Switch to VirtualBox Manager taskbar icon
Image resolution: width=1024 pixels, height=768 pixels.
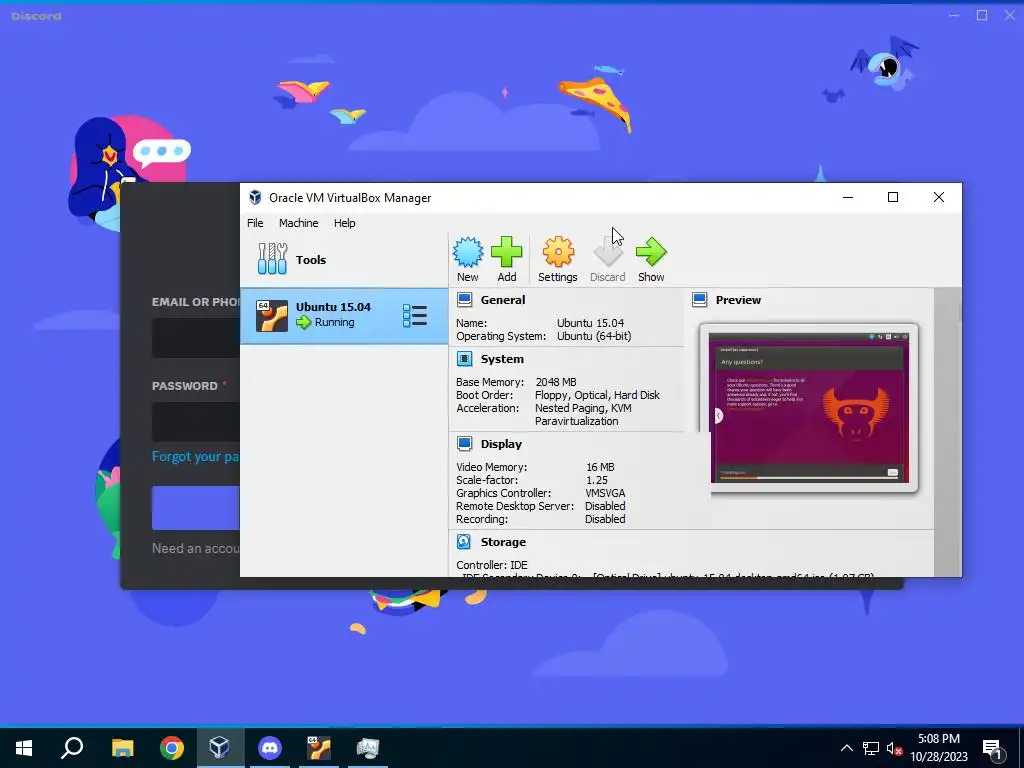220,748
